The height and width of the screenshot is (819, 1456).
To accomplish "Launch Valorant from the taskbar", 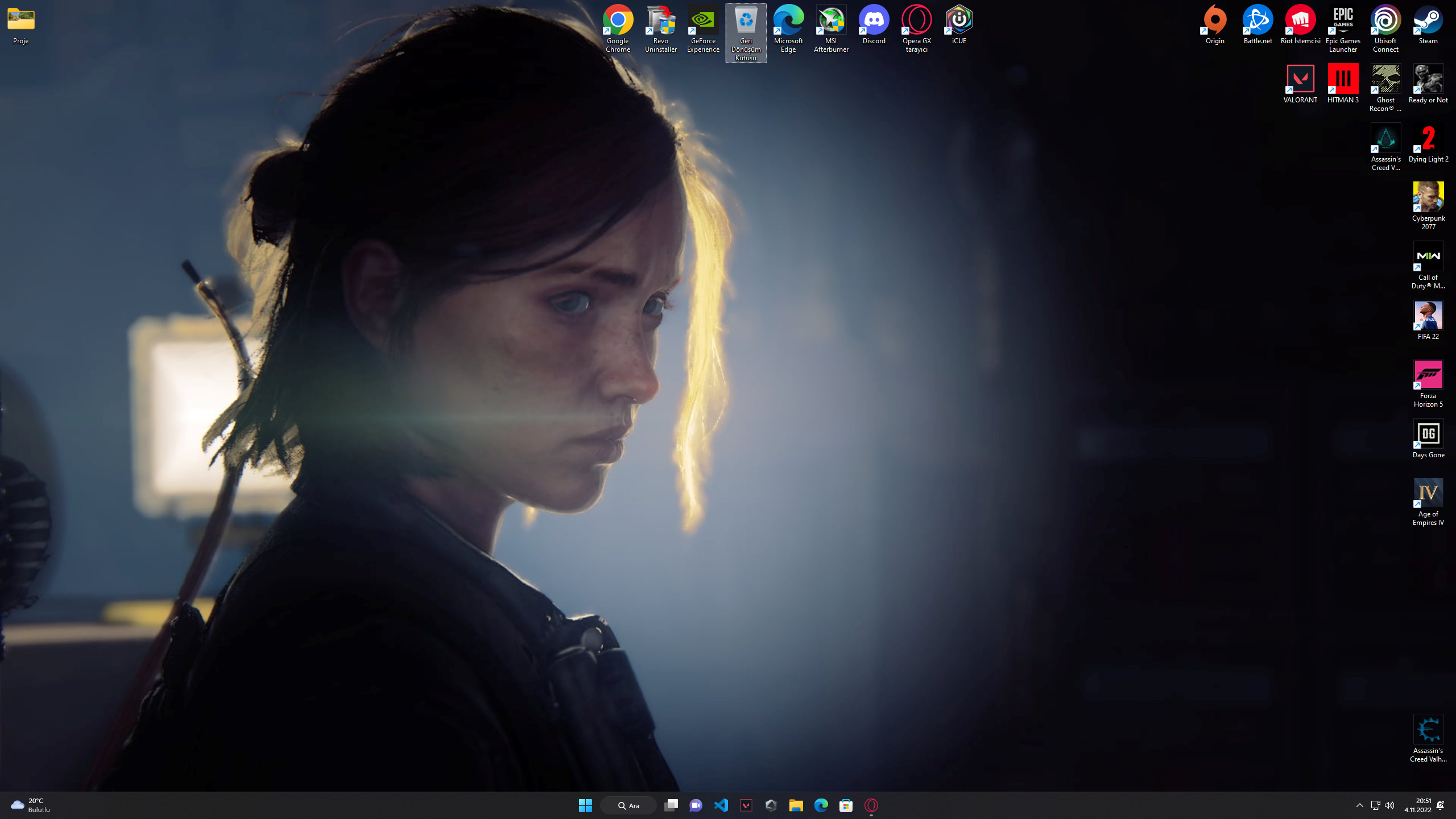I will point(746,805).
